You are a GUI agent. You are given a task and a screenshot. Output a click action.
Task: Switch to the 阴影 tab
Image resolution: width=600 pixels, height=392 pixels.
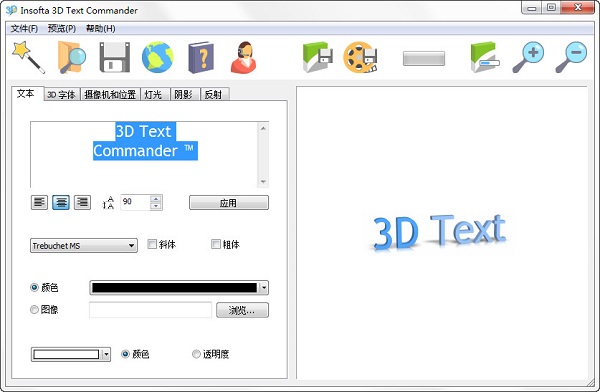(x=184, y=95)
